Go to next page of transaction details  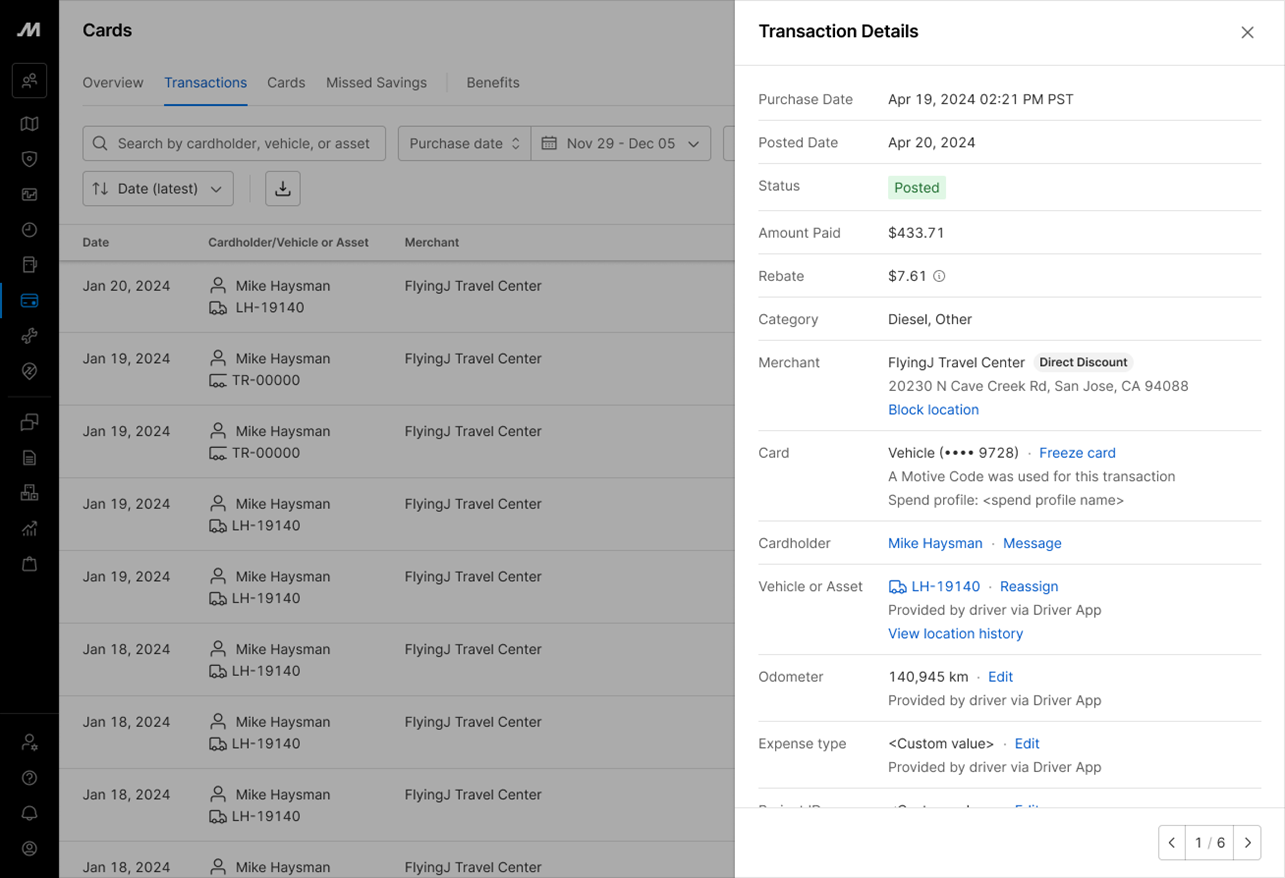pos(1247,842)
